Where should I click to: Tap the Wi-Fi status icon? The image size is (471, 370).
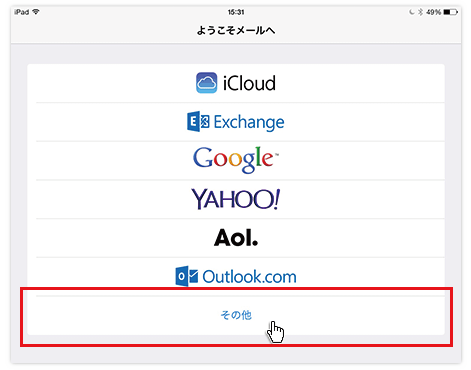pos(36,12)
